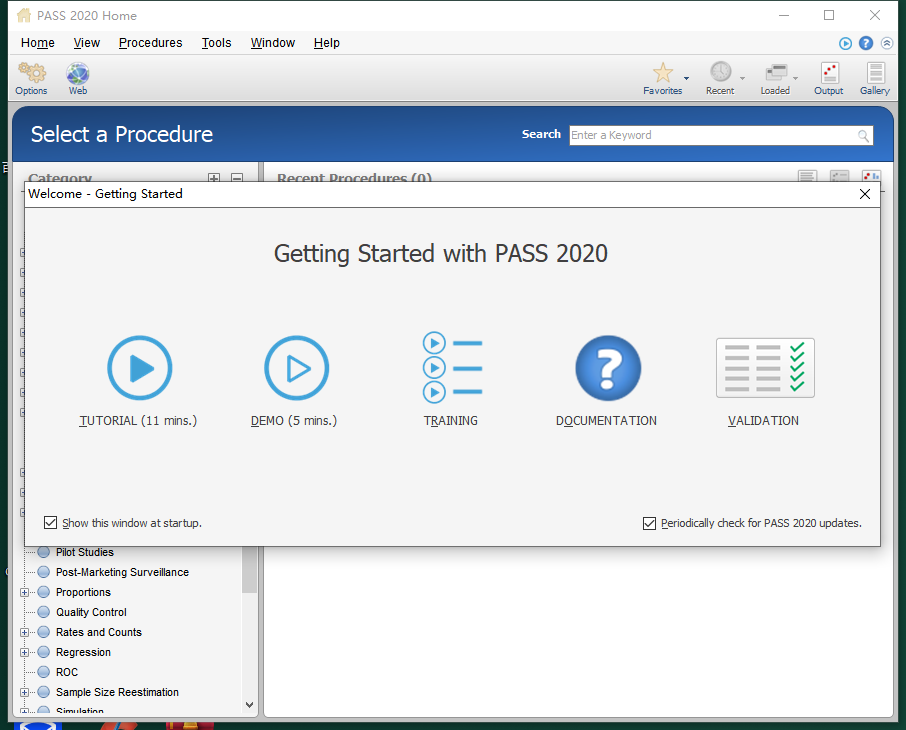Screen dimensions: 906x730
Task: Click the category list scrollbar thumb
Action: [249, 569]
